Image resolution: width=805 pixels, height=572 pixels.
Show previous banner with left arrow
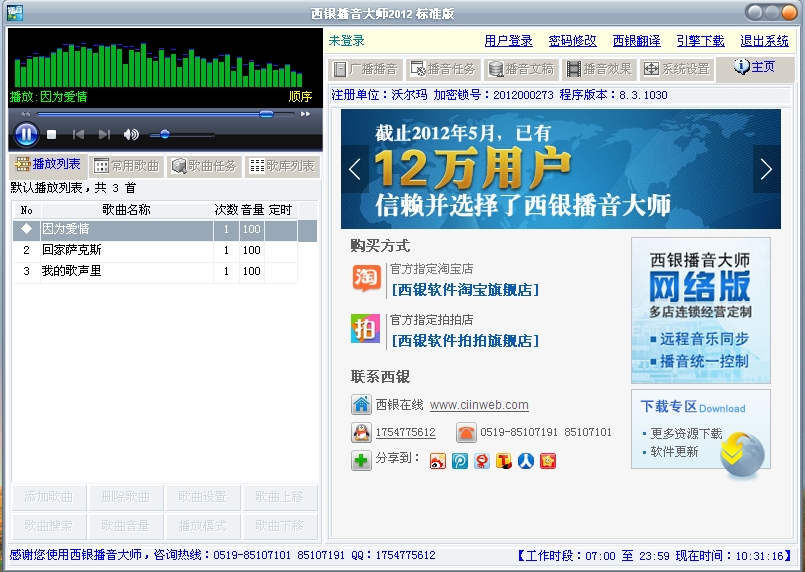(x=355, y=169)
